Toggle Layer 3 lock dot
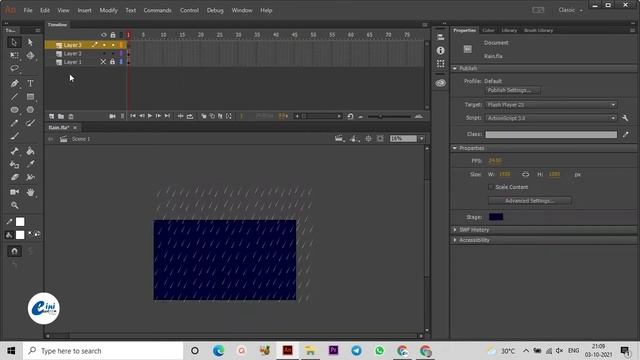The width and height of the screenshot is (640, 360). click(113, 45)
